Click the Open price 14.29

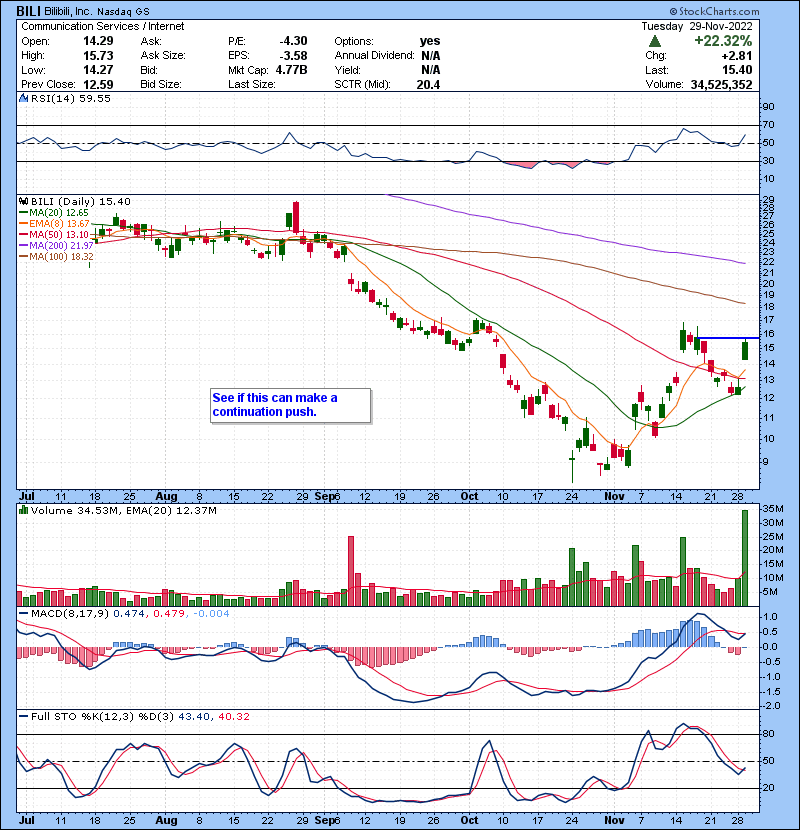coord(98,41)
